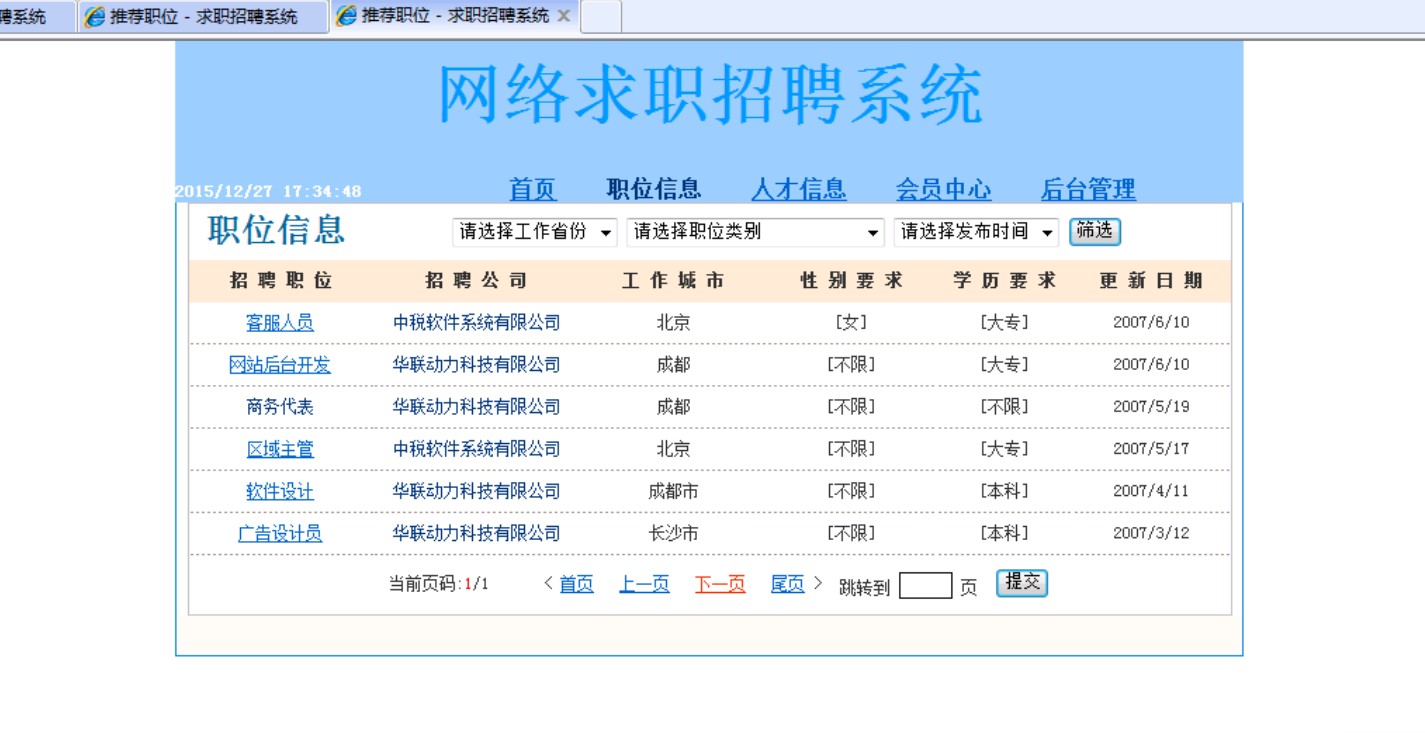1425x733 pixels.
Task: Open the 区域主管 job posting
Action: tap(280, 449)
